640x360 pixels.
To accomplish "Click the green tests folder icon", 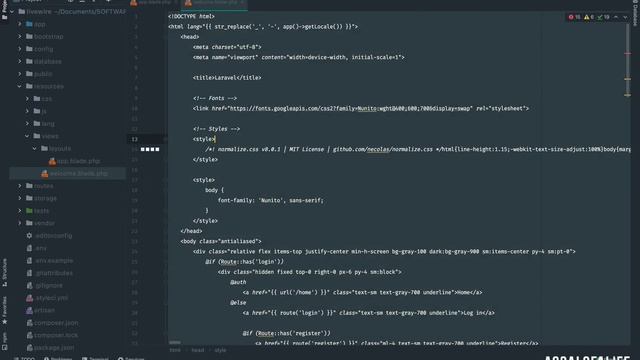I will click(29, 211).
